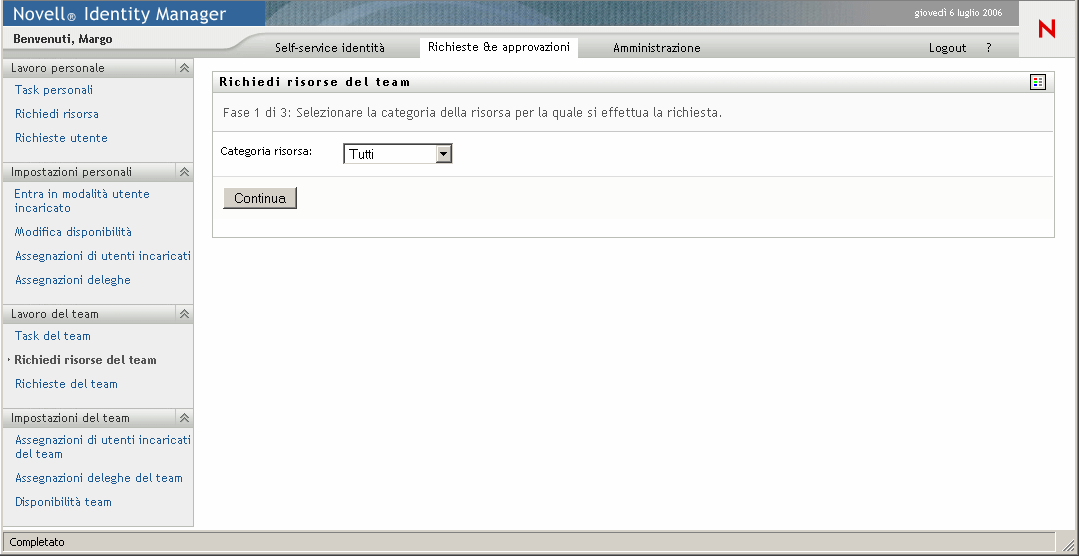Select Richiedi risorse del team item
1079x556 pixels.
point(85,360)
